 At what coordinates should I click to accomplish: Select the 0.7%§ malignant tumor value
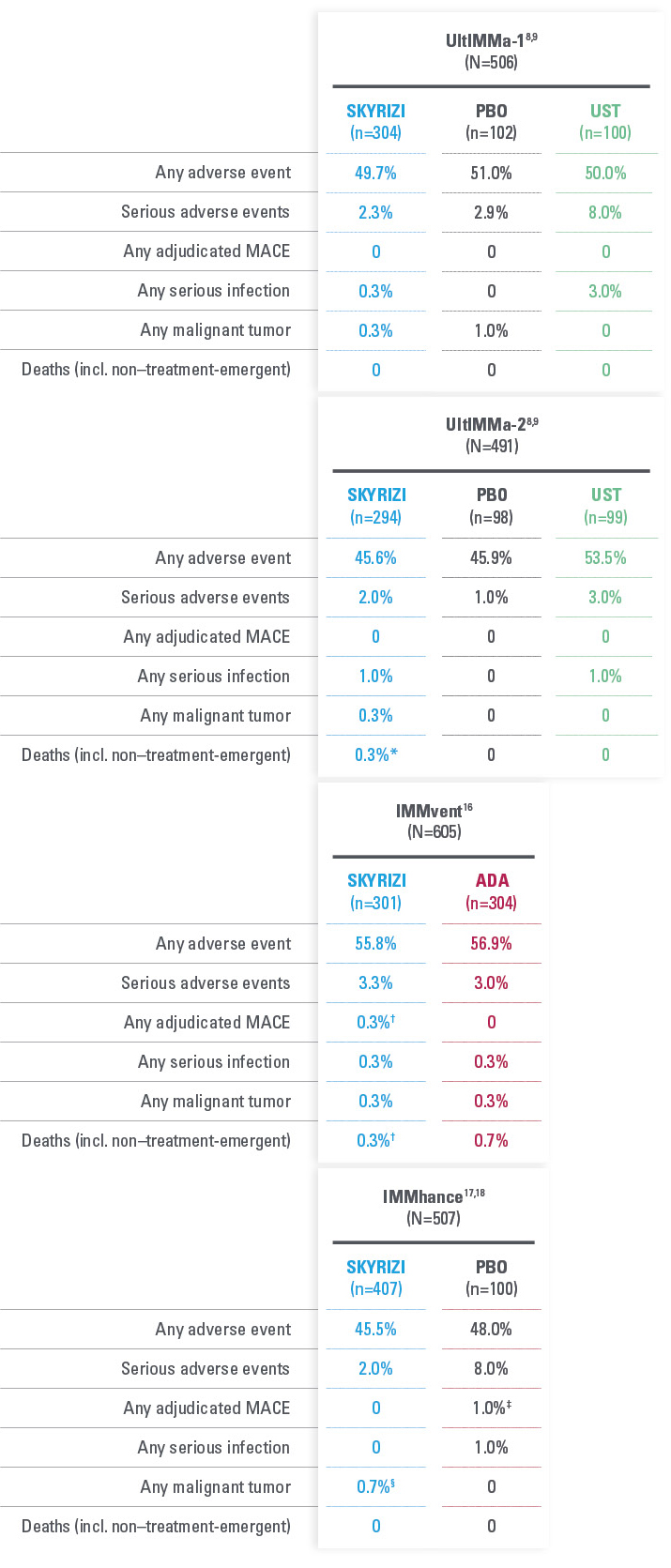pos(375,1486)
